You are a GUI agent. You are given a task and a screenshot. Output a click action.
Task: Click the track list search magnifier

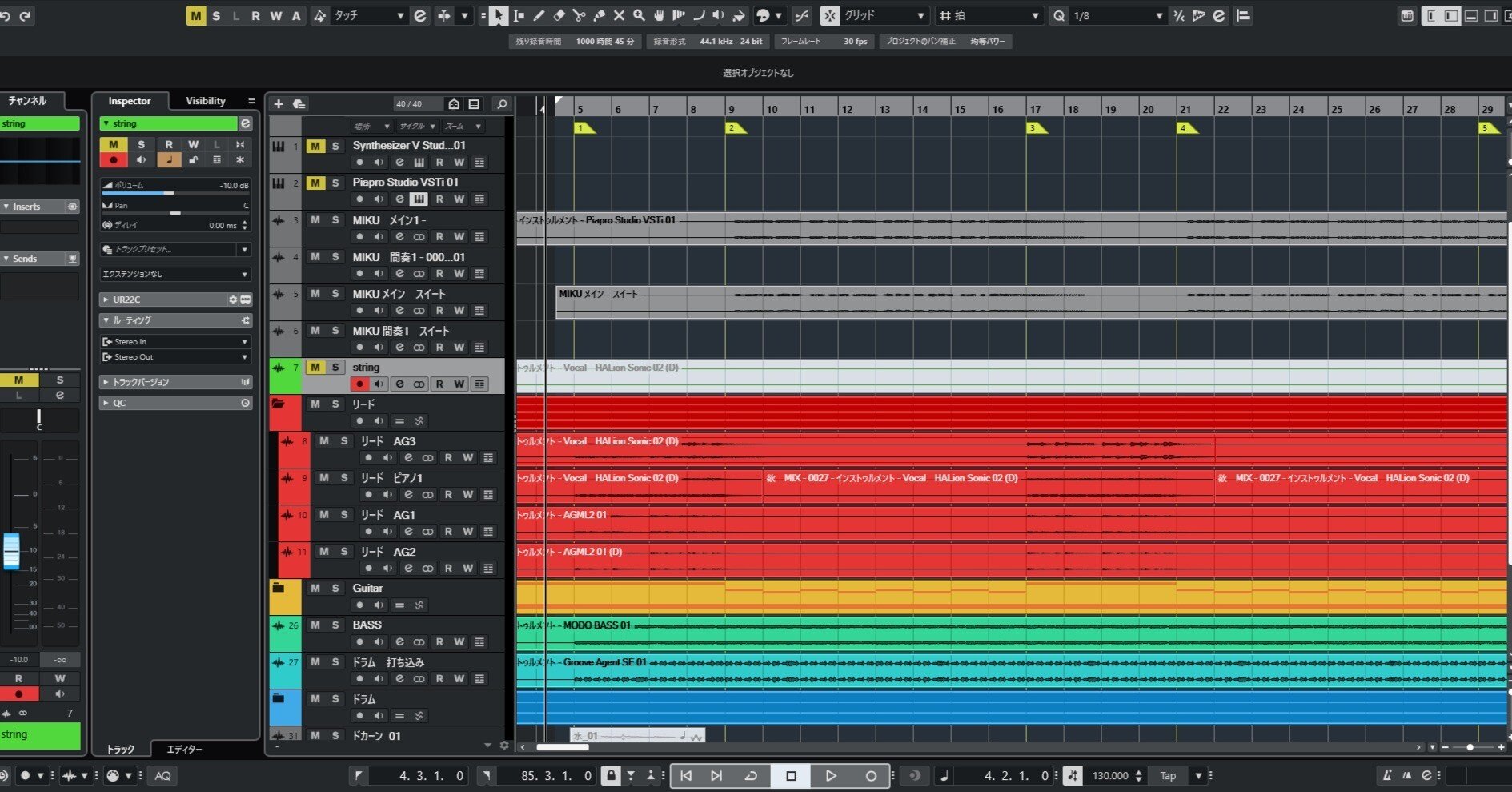(502, 104)
